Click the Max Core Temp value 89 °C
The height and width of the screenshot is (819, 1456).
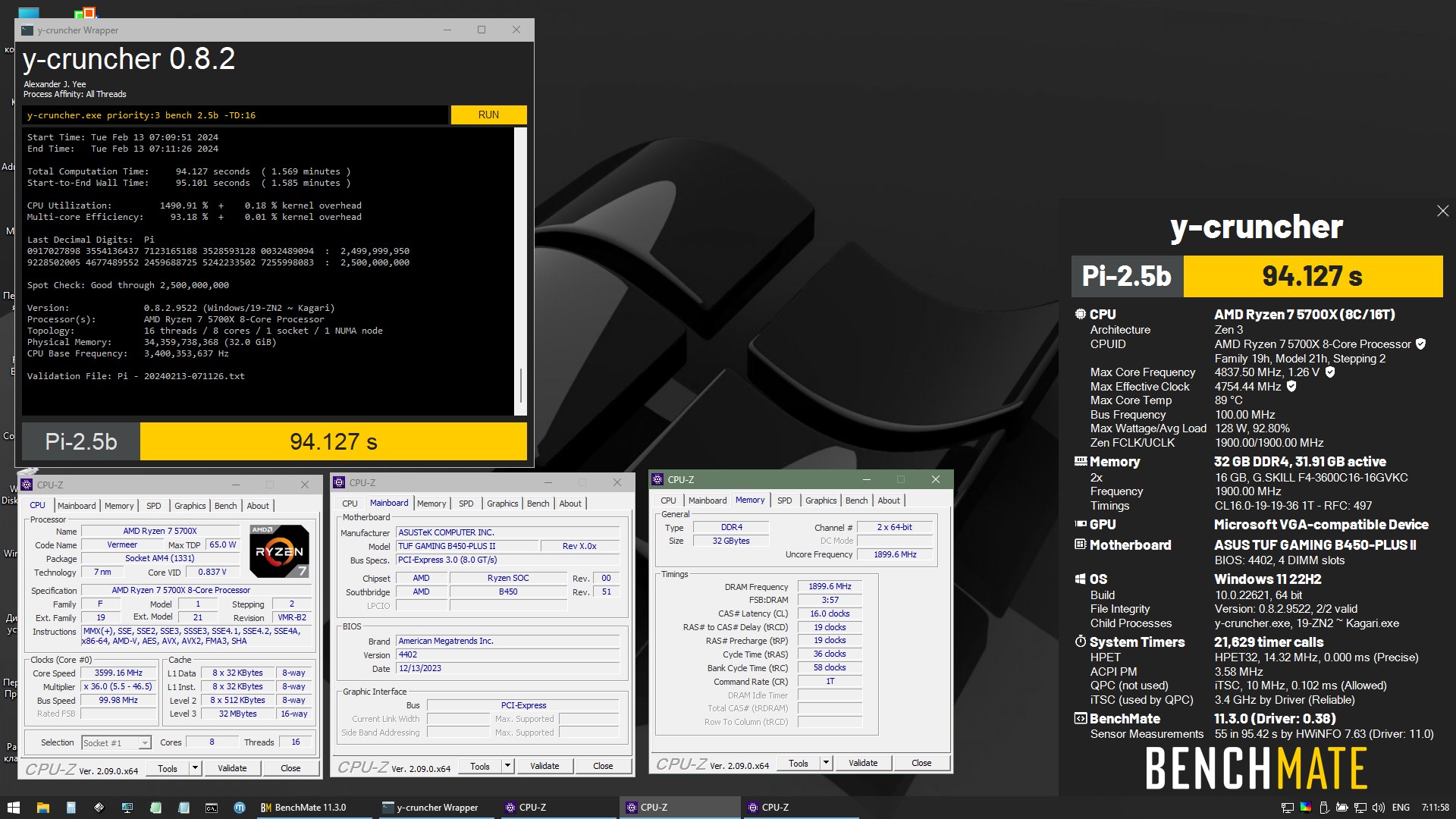click(x=1228, y=400)
